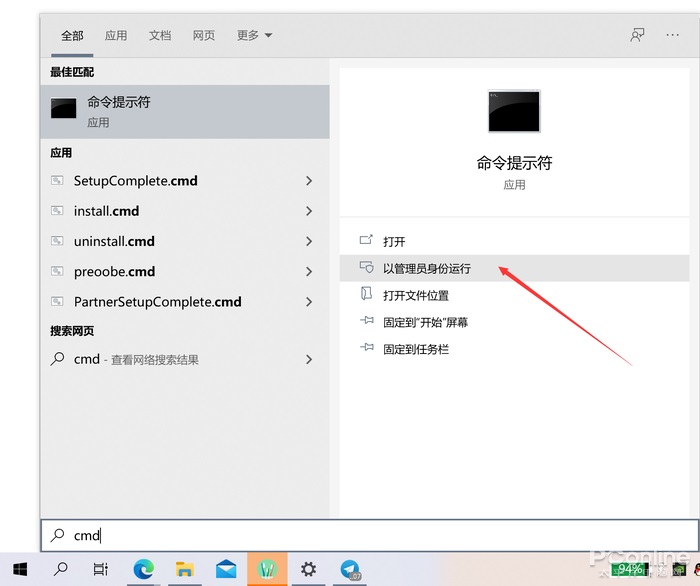Screen dimensions: 700x586
Task: Click the cmd search input field
Action: coord(370,535)
